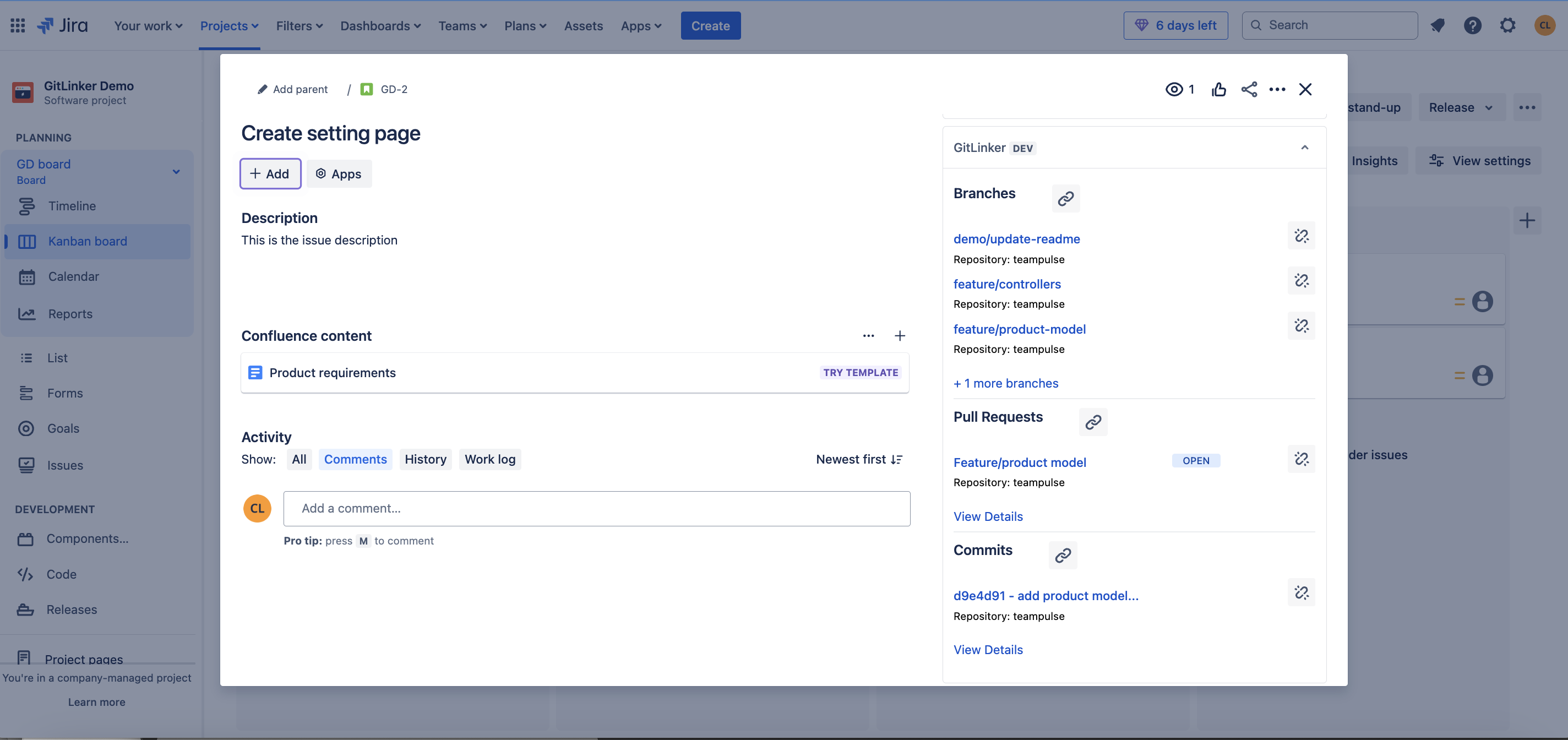
Task: Click the unlink icon beside demo/update-readme branch
Action: (x=1301, y=236)
